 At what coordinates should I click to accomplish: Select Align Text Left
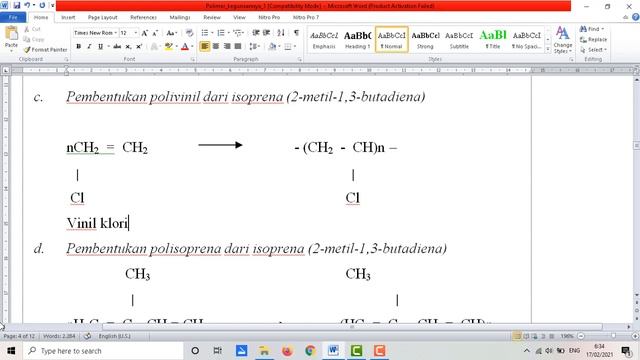tap(204, 47)
